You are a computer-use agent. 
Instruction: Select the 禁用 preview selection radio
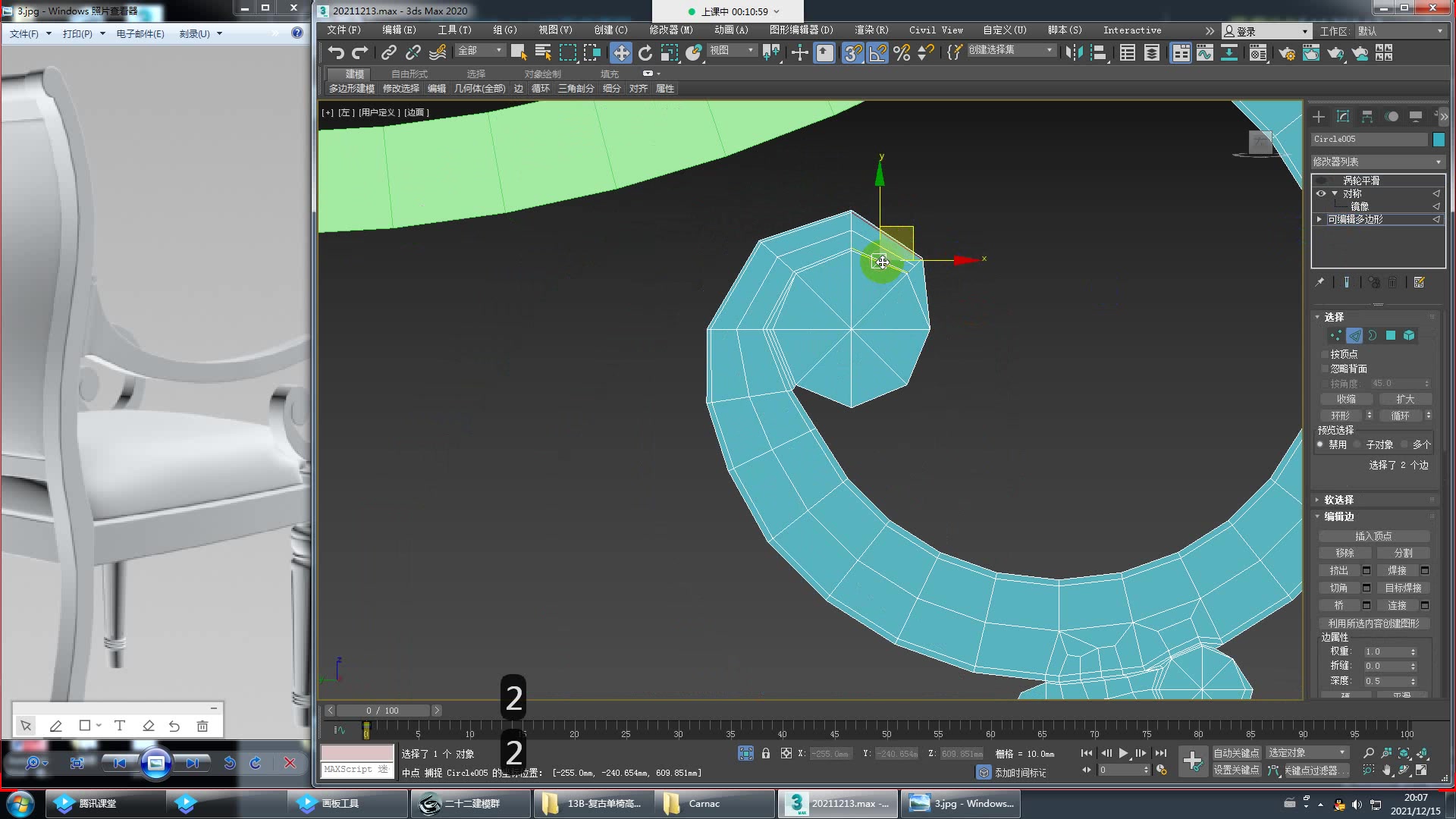(1321, 444)
